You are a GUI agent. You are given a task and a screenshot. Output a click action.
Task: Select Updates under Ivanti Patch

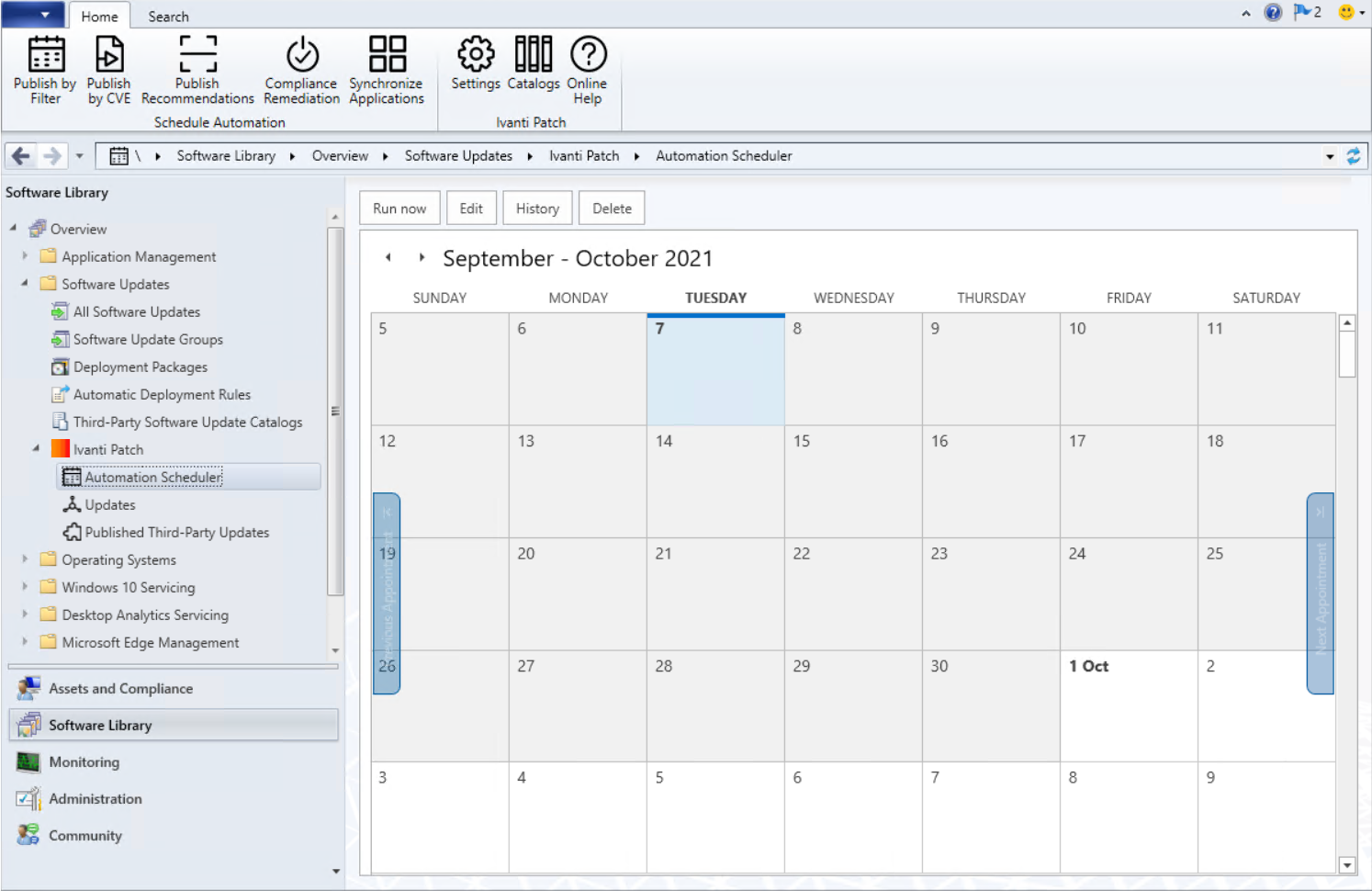109,504
